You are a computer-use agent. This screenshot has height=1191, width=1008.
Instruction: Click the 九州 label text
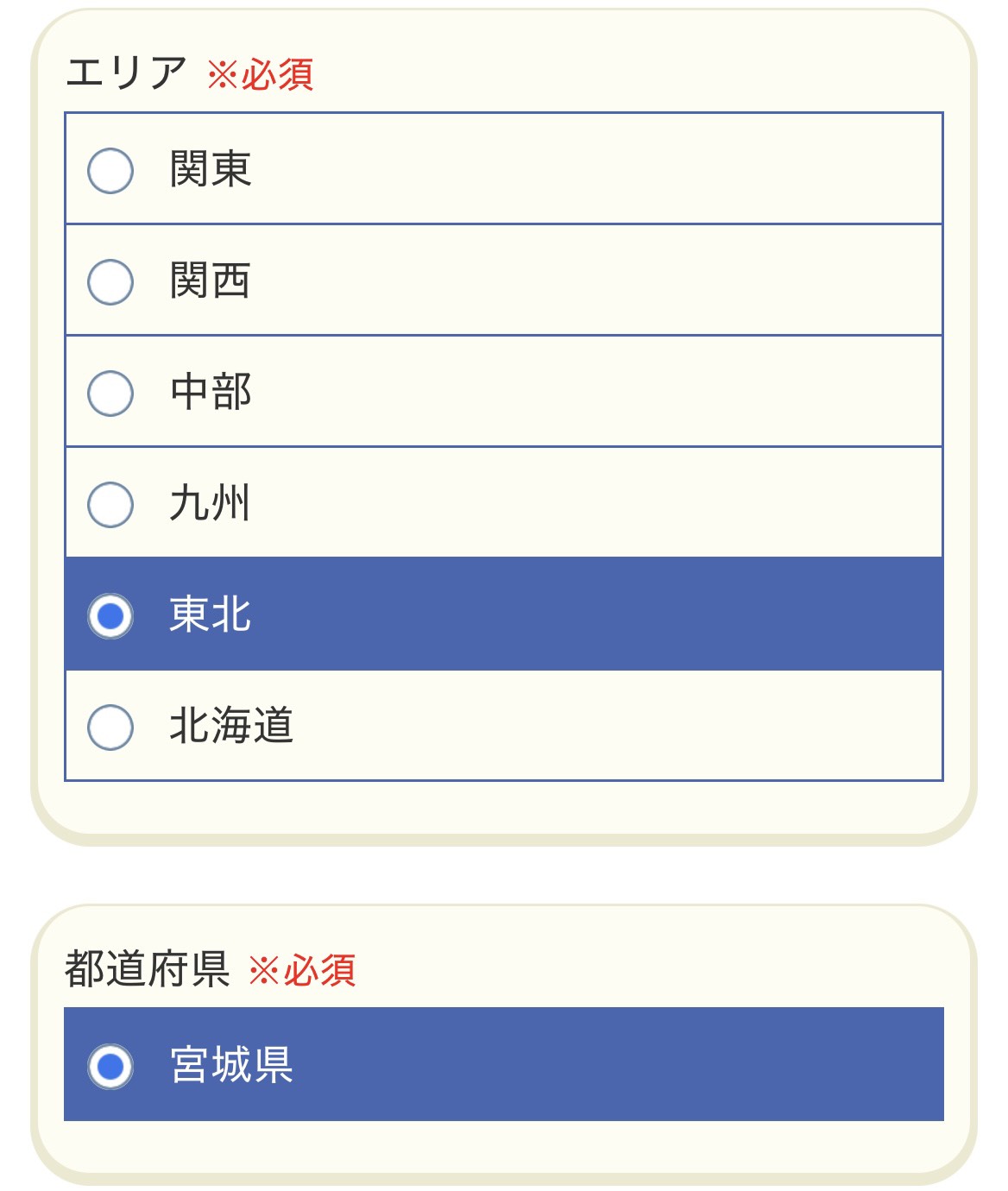click(210, 503)
